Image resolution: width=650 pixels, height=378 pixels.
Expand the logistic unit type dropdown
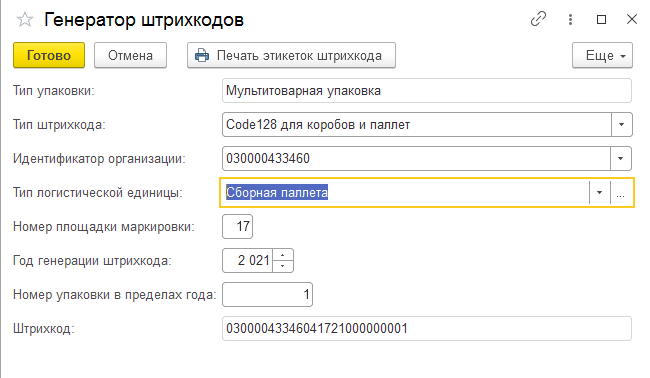pos(599,193)
